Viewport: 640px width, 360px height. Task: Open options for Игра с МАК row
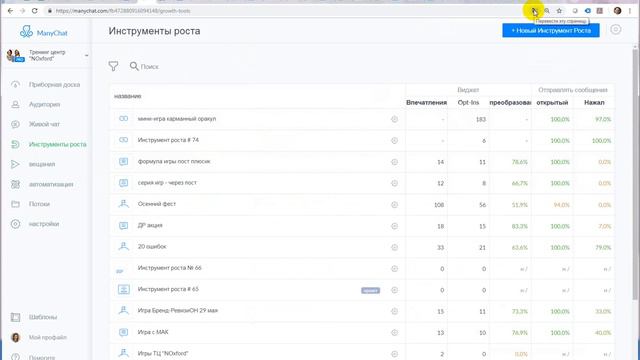point(394,333)
